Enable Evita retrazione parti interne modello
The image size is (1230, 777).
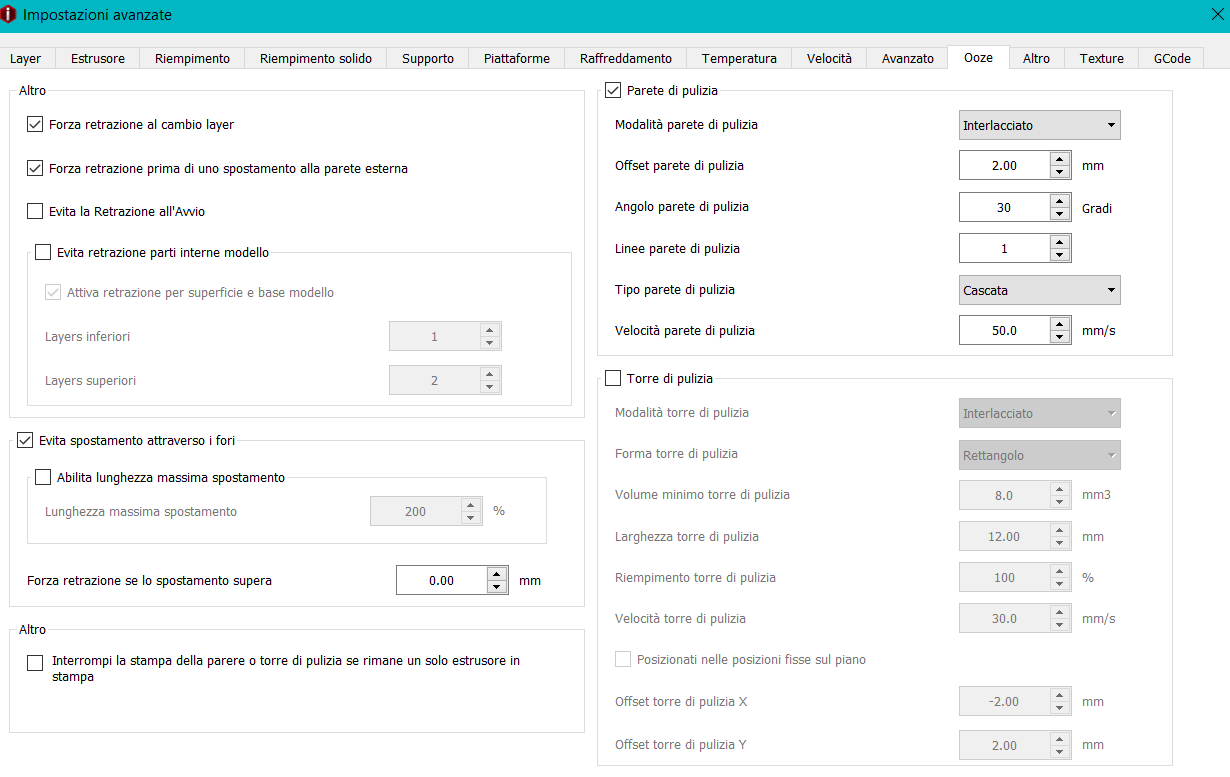tap(43, 253)
